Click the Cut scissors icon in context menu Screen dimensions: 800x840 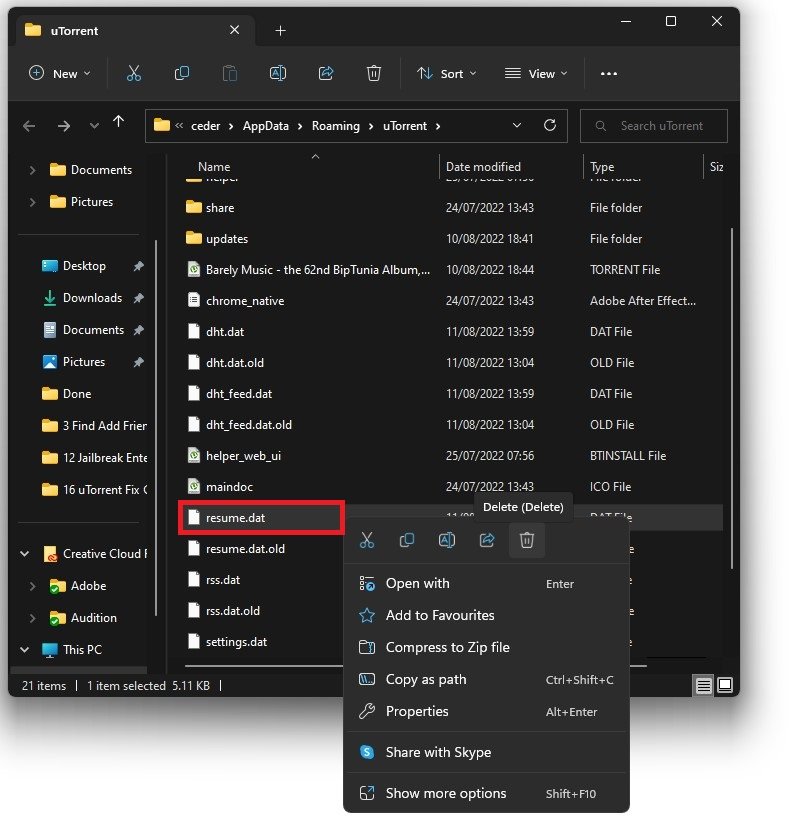pyautogui.click(x=367, y=541)
